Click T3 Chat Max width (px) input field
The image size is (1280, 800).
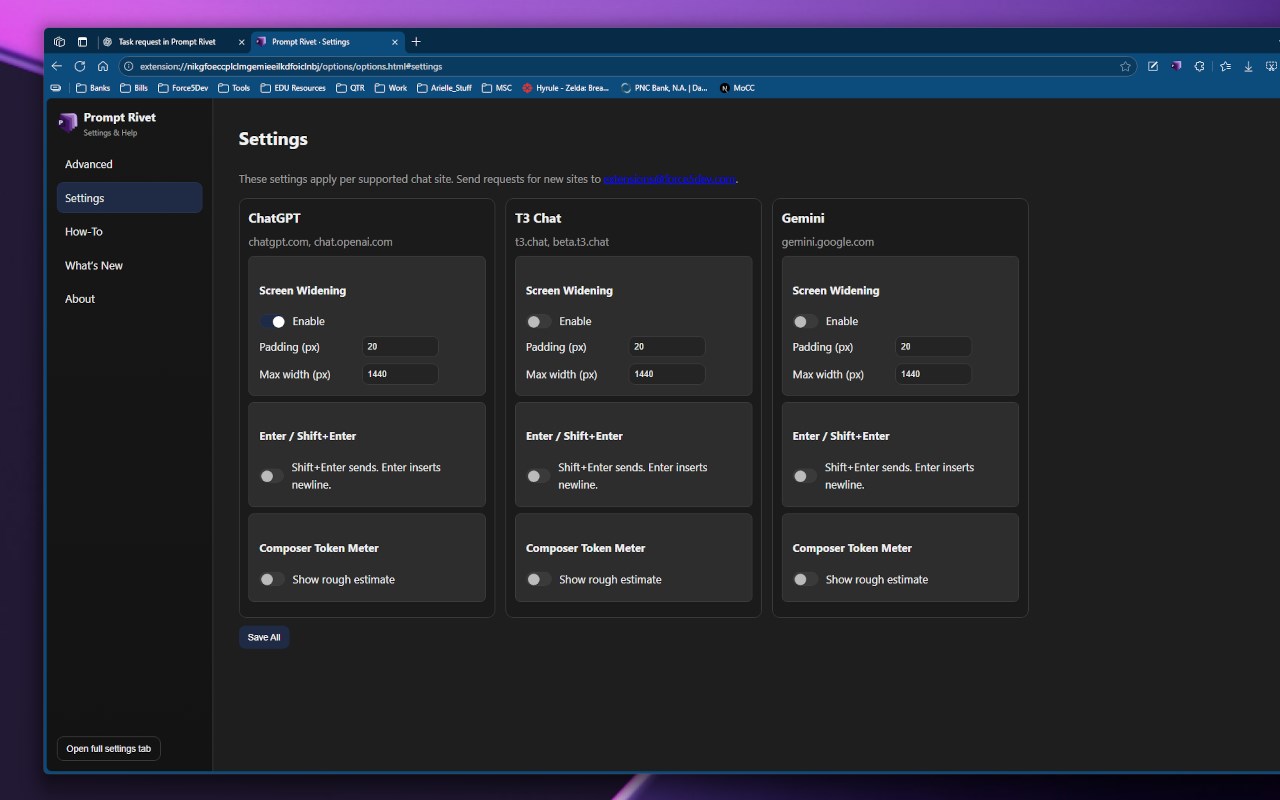click(667, 374)
